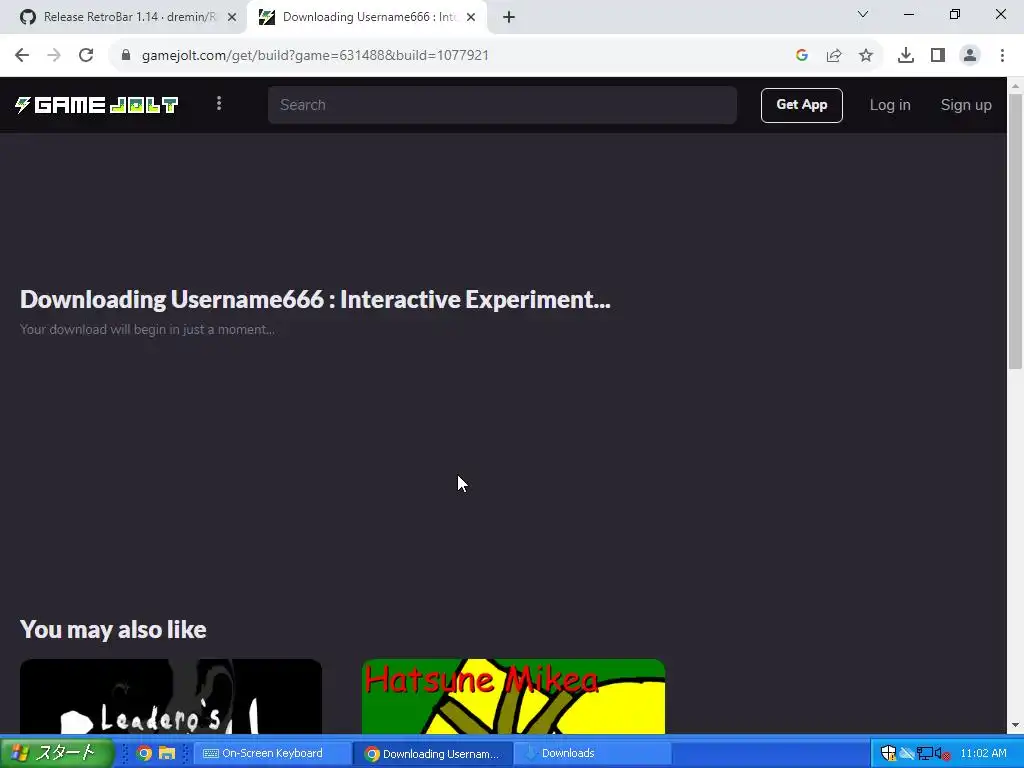Open the Start menu button
The height and width of the screenshot is (768, 1024).
click(x=57, y=752)
